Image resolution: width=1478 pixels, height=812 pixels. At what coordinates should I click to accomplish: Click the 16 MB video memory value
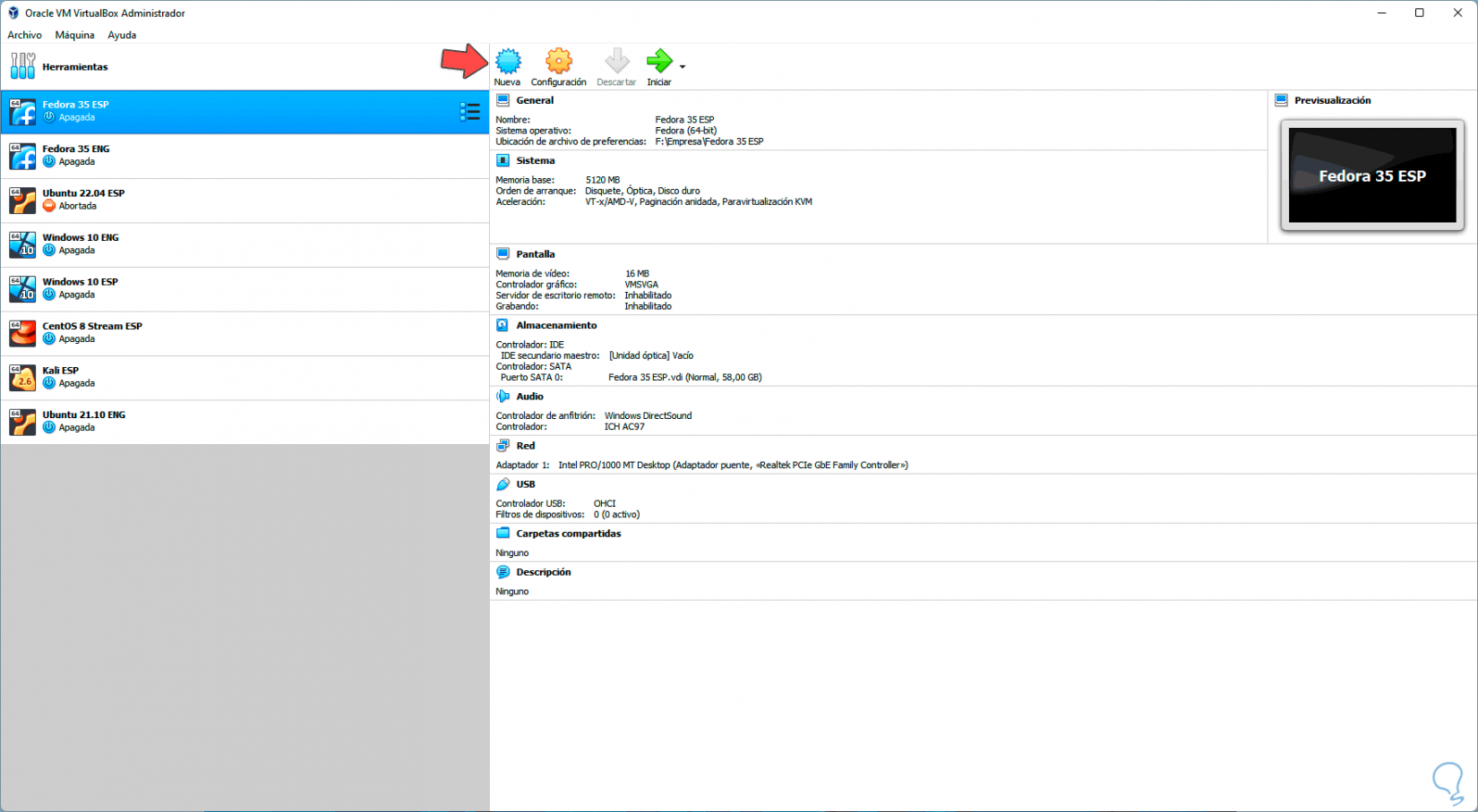click(637, 274)
